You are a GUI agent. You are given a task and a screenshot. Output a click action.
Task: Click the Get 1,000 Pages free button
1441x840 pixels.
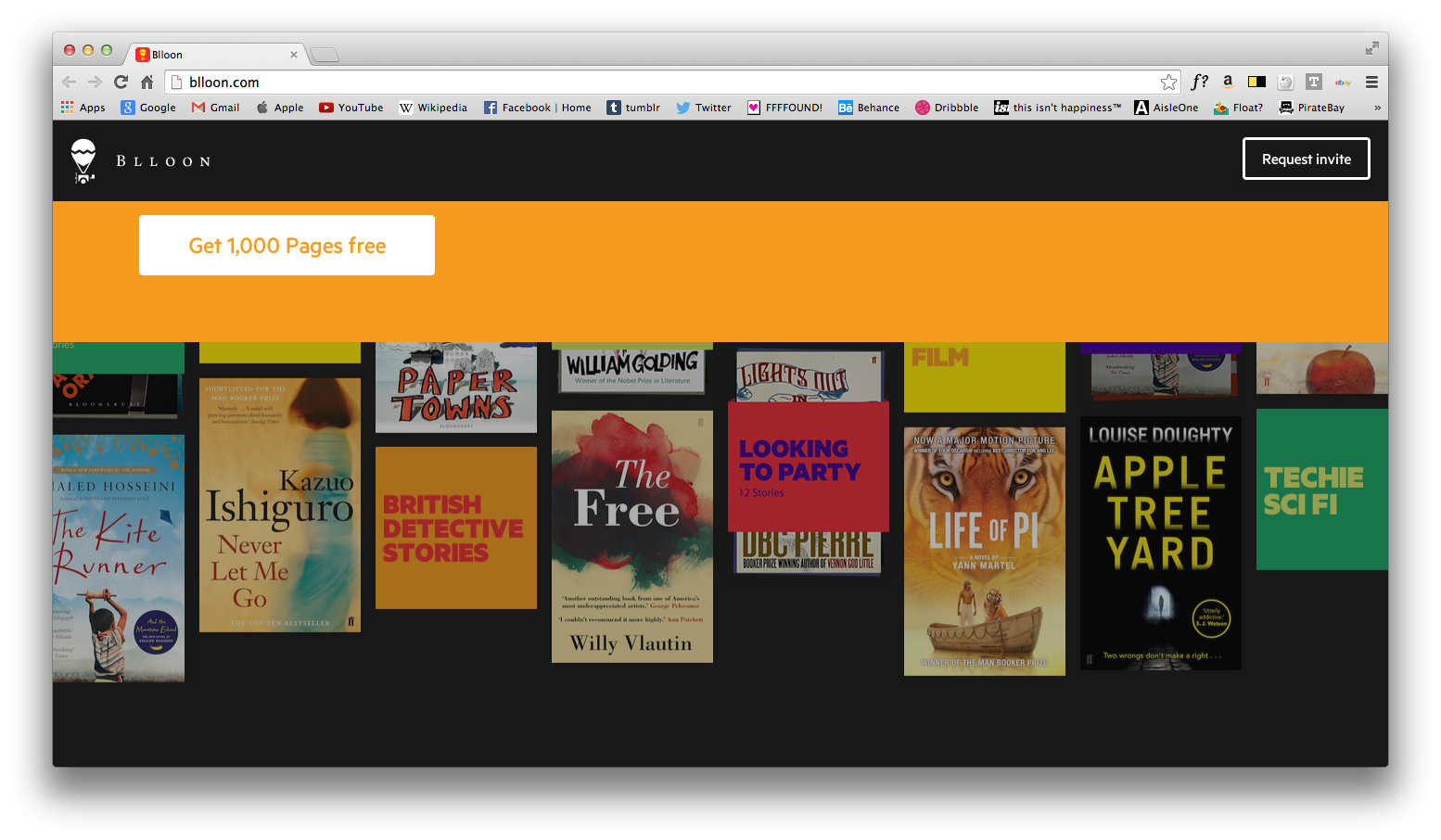(287, 246)
